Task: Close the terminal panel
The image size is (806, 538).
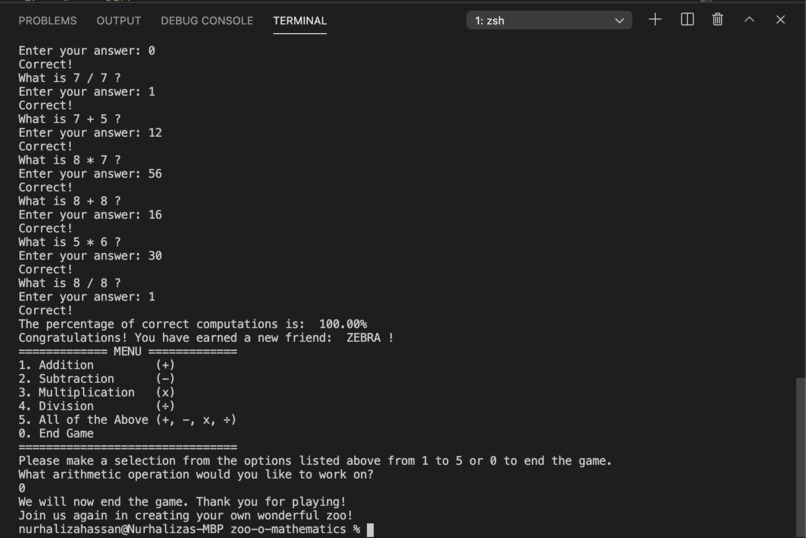Action: click(x=780, y=20)
